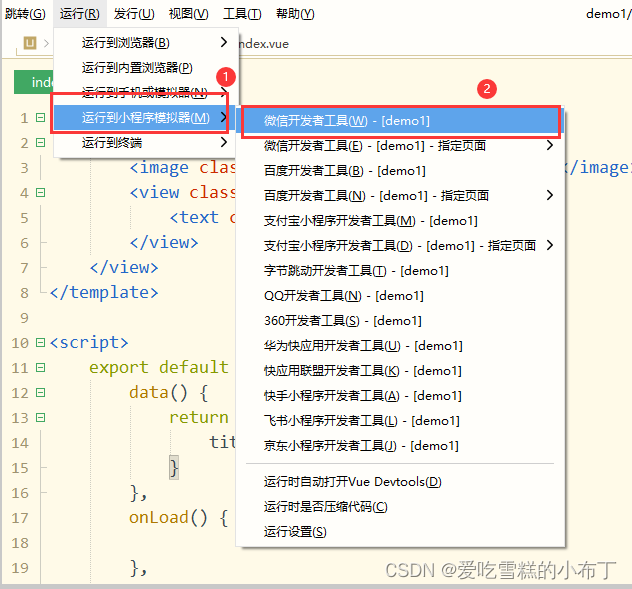Choose 运行到内置浏览器(P) entry

[x=146, y=67]
